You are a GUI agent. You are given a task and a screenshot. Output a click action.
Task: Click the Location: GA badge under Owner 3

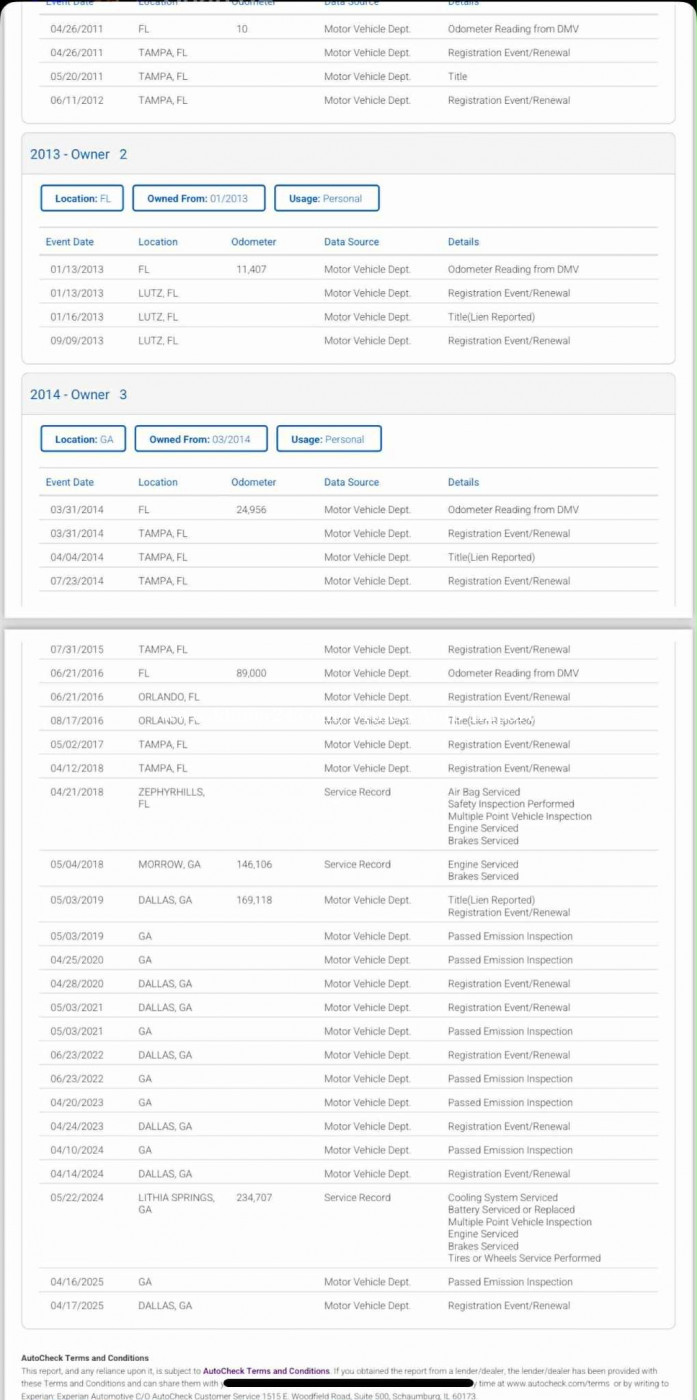click(x=83, y=439)
